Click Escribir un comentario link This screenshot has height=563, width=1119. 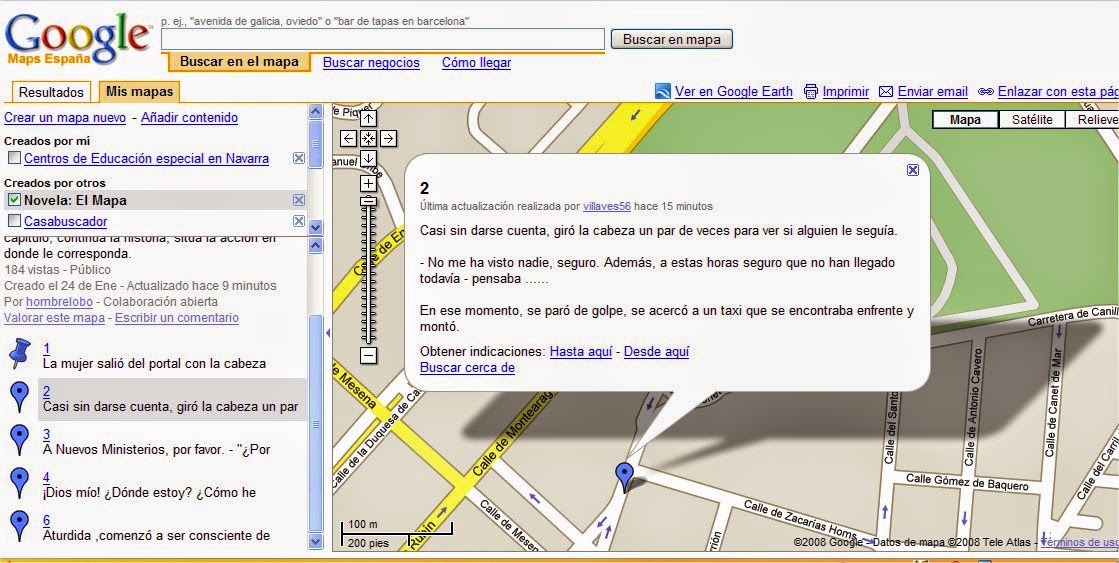click(176, 318)
